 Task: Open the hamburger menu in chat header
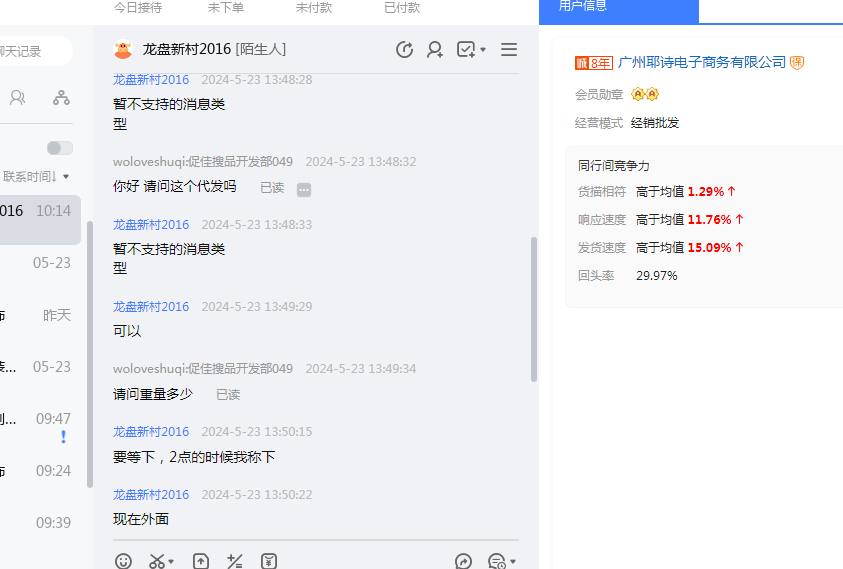point(509,49)
